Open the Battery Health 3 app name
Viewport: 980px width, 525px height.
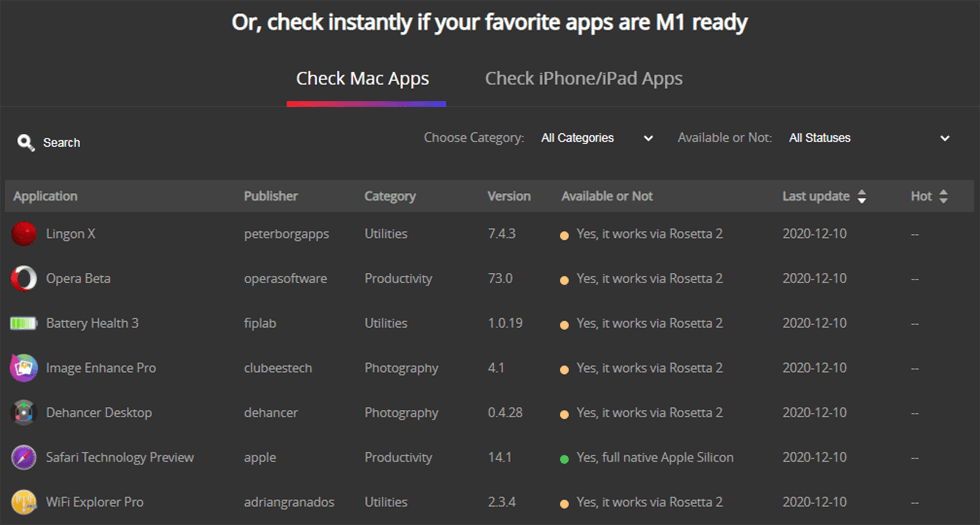[x=92, y=323]
